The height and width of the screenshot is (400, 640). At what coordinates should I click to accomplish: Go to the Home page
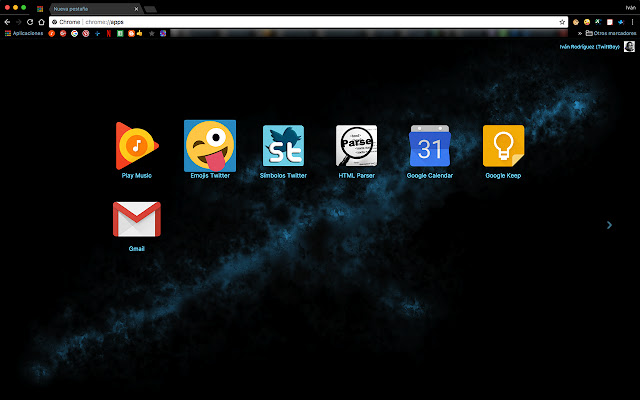tap(41, 22)
